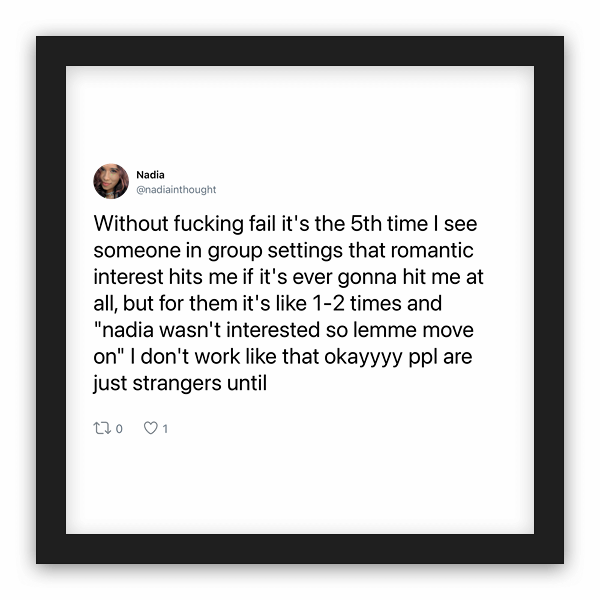Click the black picture frame border
Screen dimensions: 600x600
[x=300, y=51]
